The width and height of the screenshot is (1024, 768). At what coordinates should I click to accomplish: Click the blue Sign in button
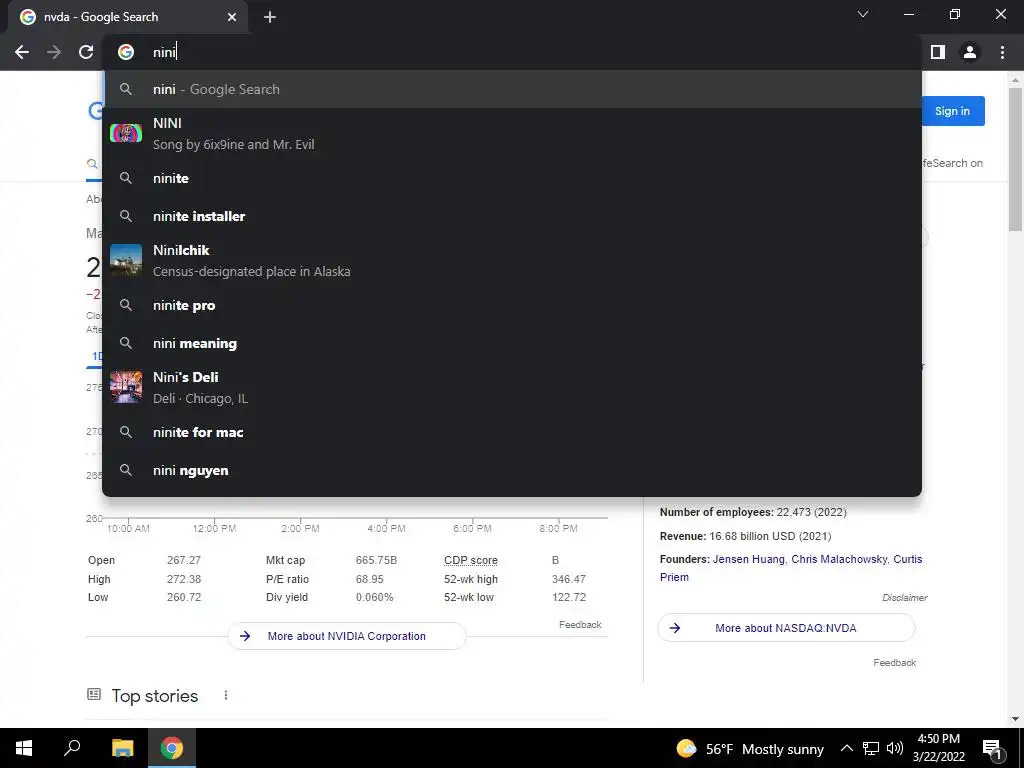pyautogui.click(x=952, y=111)
